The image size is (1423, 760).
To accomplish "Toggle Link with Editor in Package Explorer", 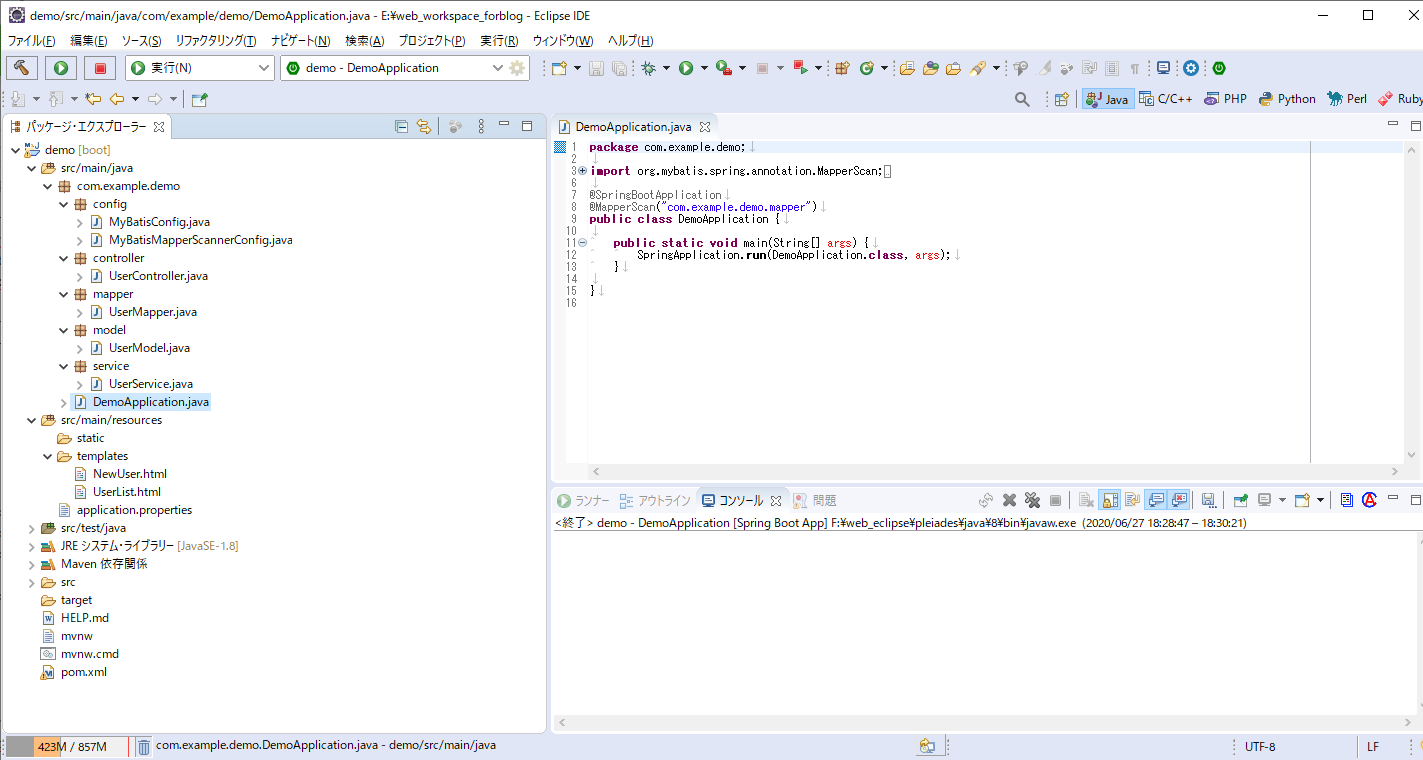I will pos(424,126).
